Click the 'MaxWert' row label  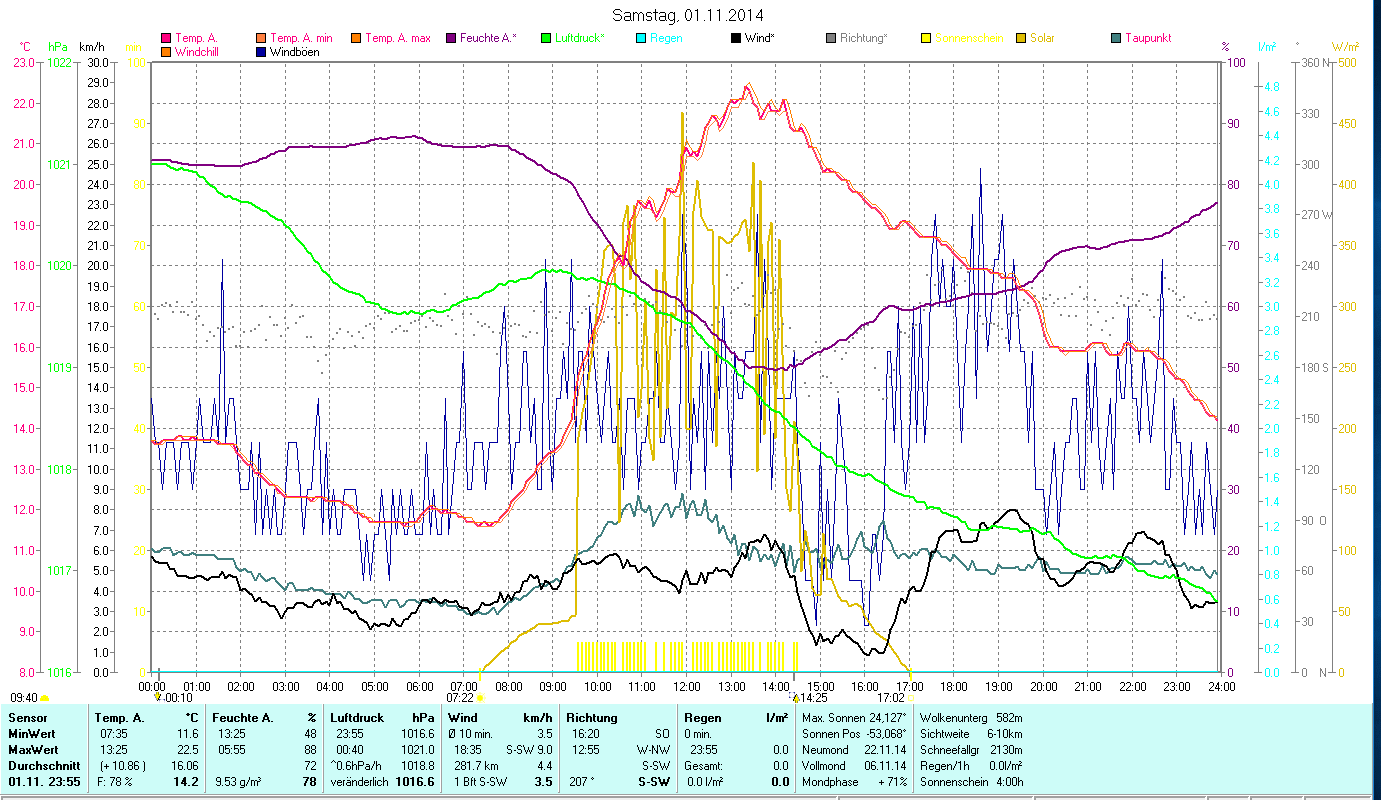click(33, 750)
